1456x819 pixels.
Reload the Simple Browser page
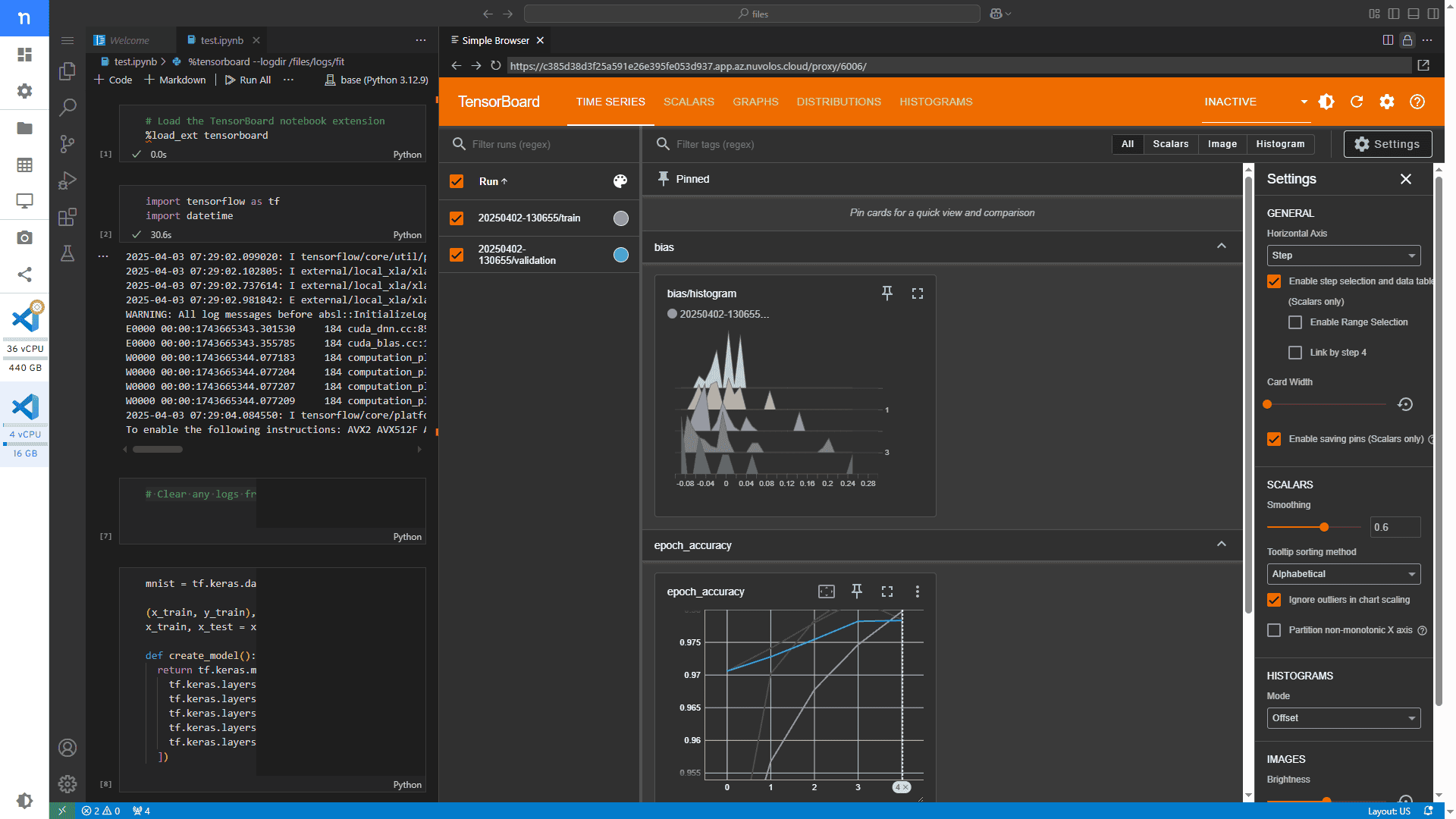[496, 66]
